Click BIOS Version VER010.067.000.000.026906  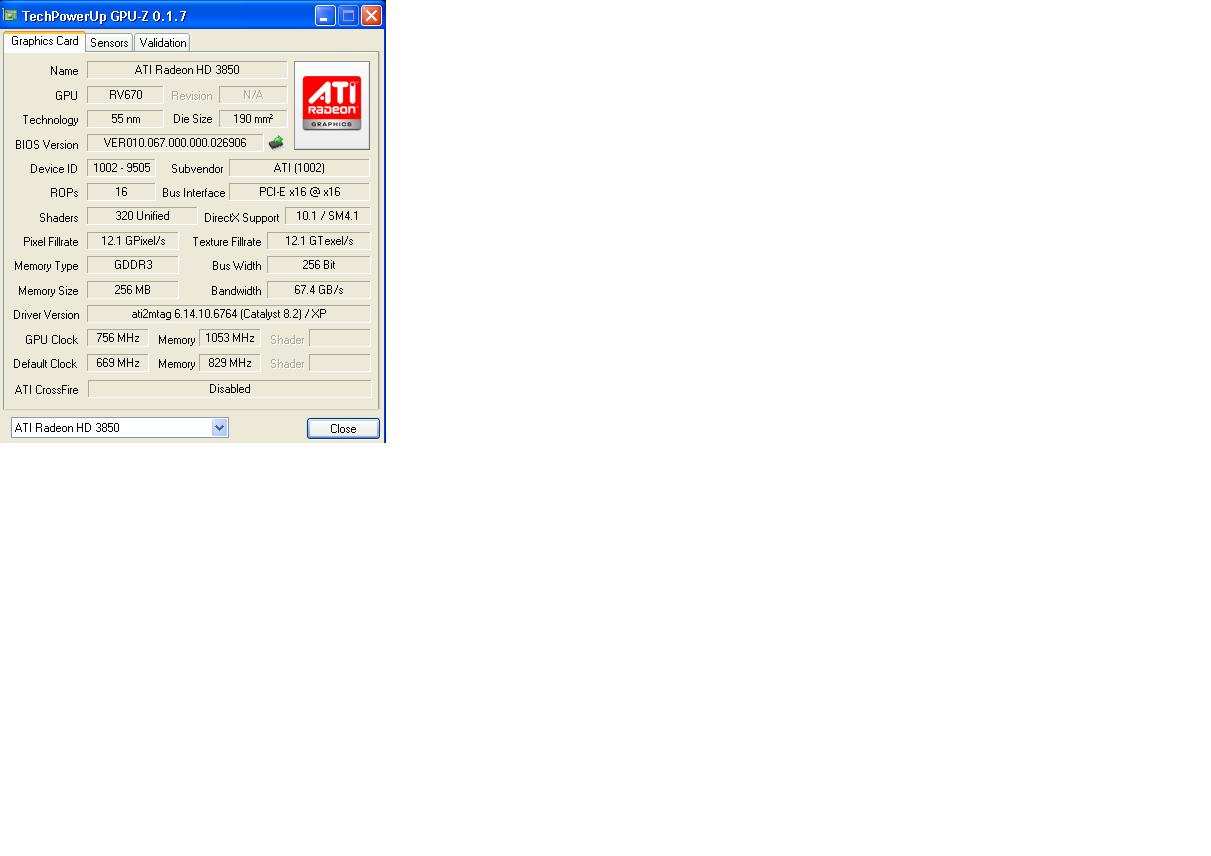tap(175, 143)
